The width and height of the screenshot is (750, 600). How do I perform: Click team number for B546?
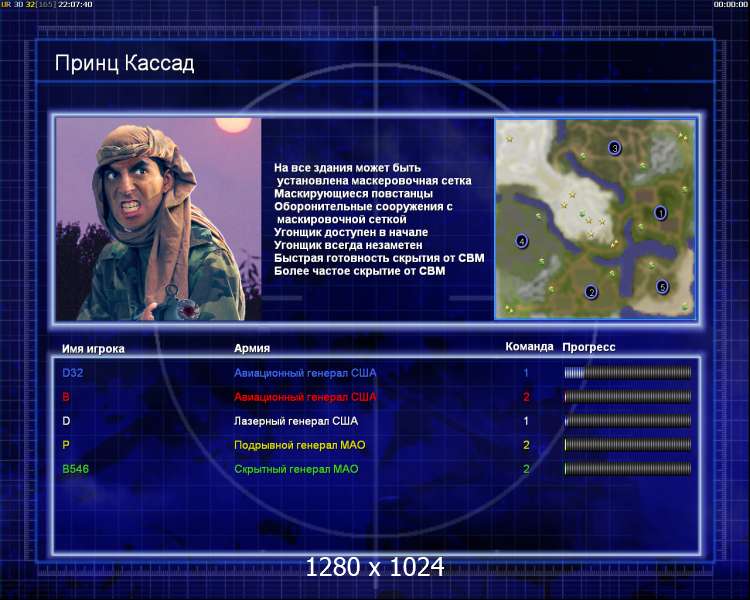click(x=526, y=469)
